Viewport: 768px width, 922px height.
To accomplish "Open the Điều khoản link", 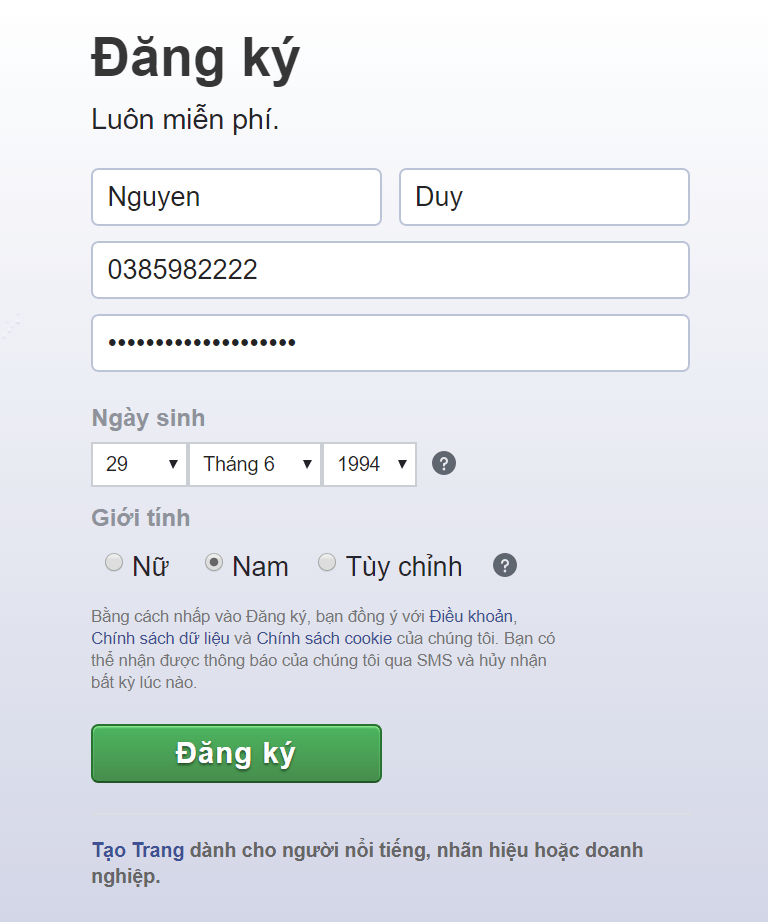I will [x=471, y=616].
